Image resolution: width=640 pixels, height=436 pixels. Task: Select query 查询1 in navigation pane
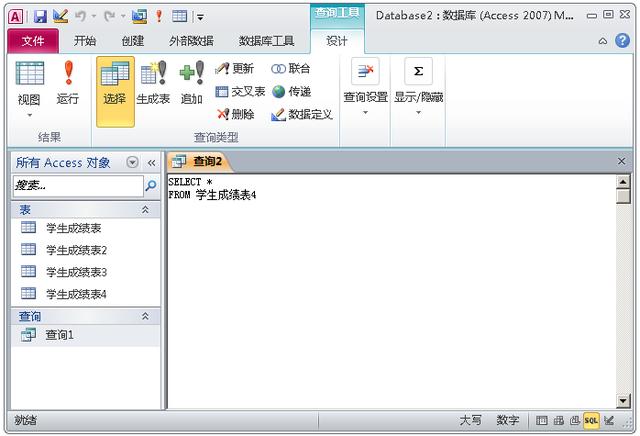coord(86,335)
